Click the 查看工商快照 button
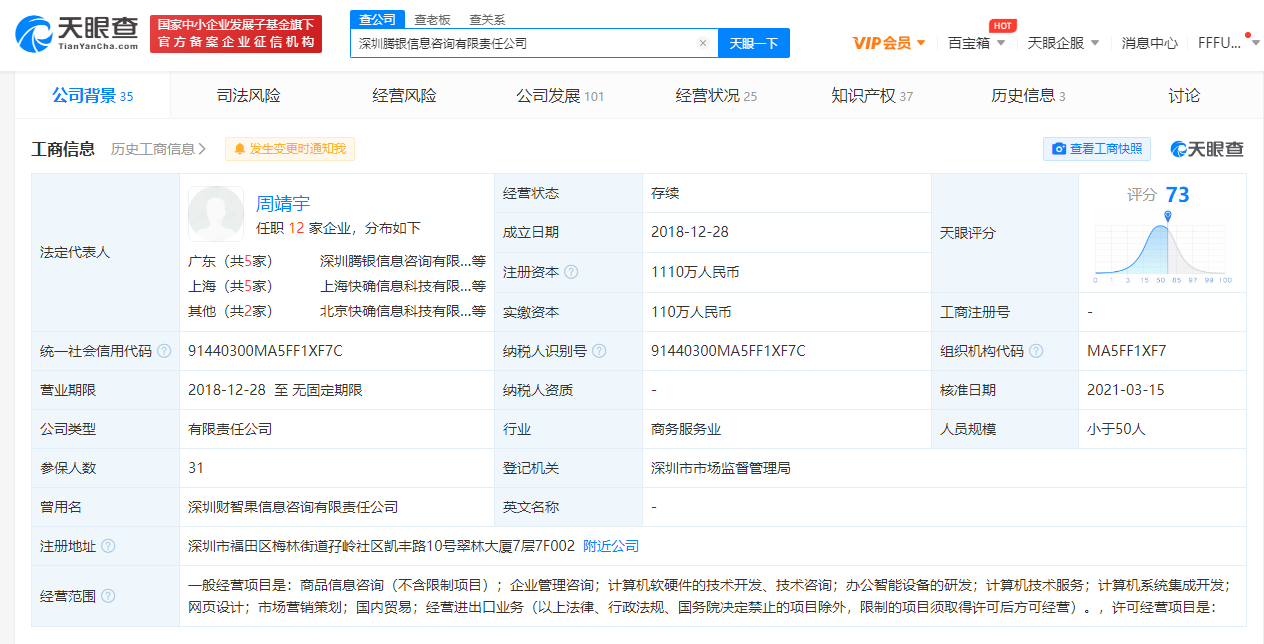The image size is (1264, 644). 1097,149
